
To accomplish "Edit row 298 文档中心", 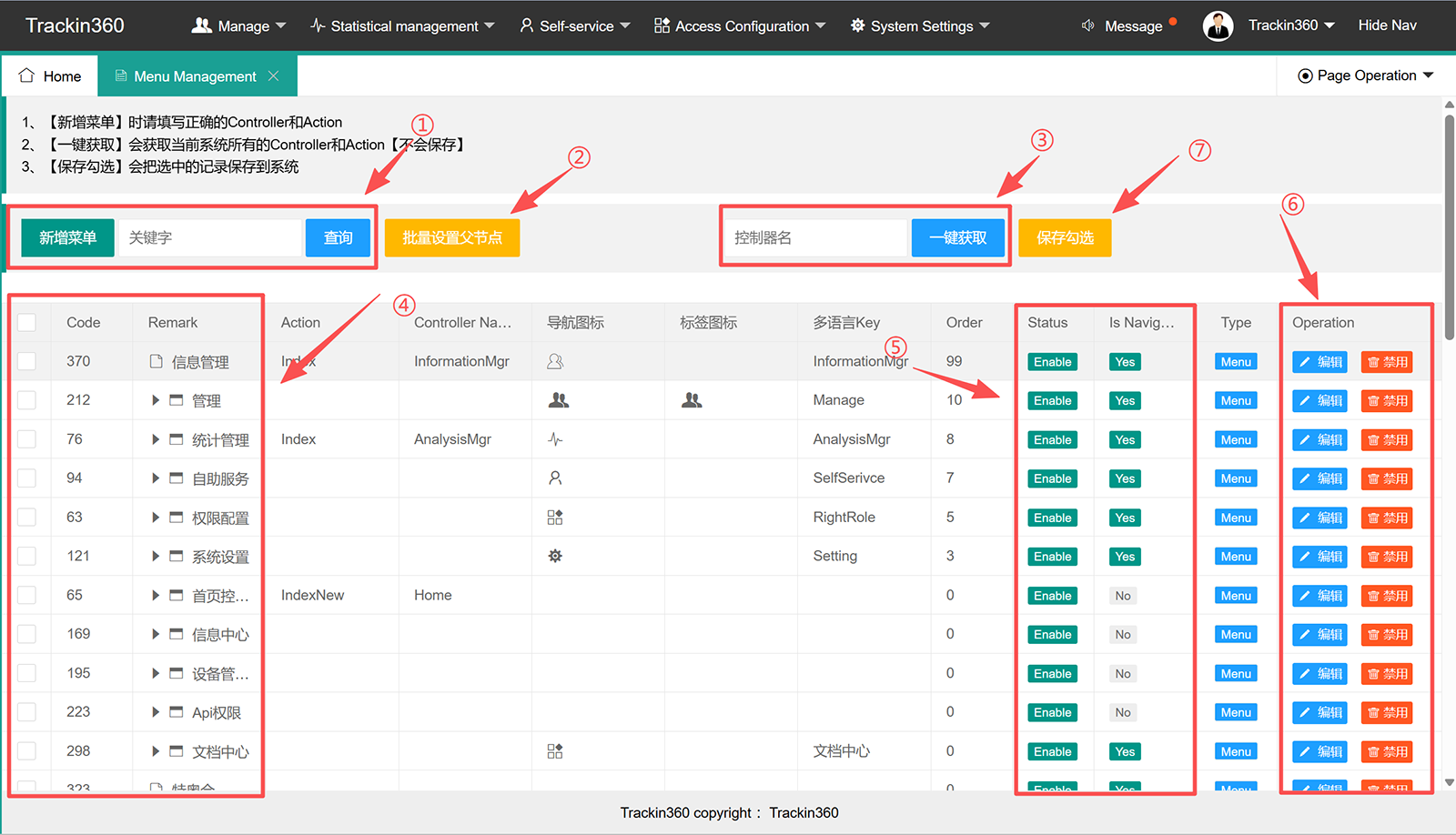I will click(x=1320, y=752).
